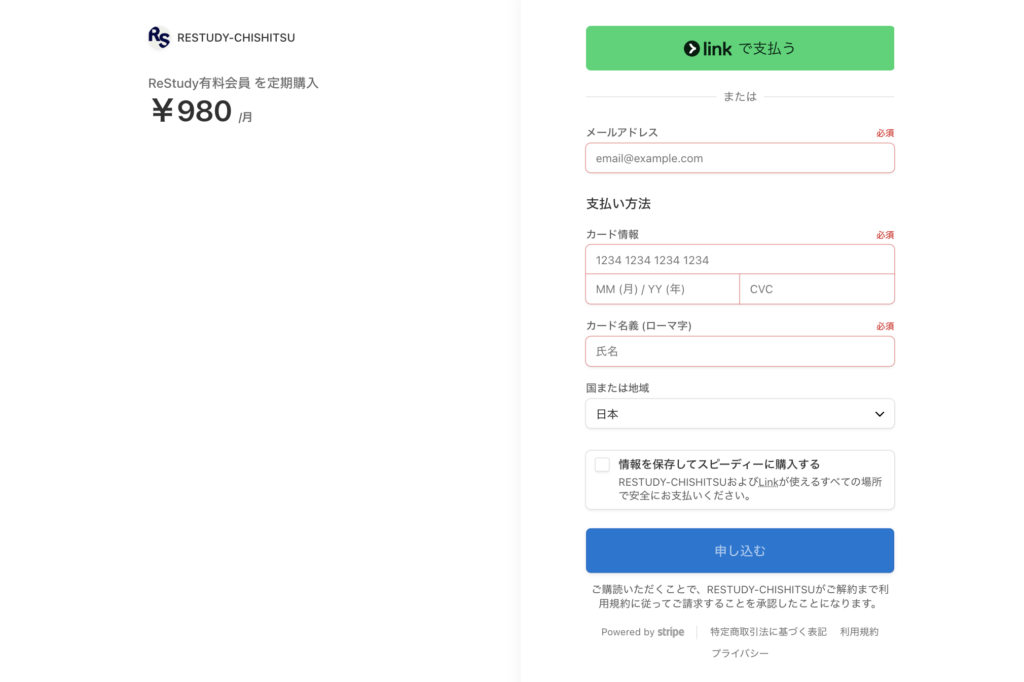1024x682 pixels.
Task: Click the CVC security code field
Action: click(816, 289)
